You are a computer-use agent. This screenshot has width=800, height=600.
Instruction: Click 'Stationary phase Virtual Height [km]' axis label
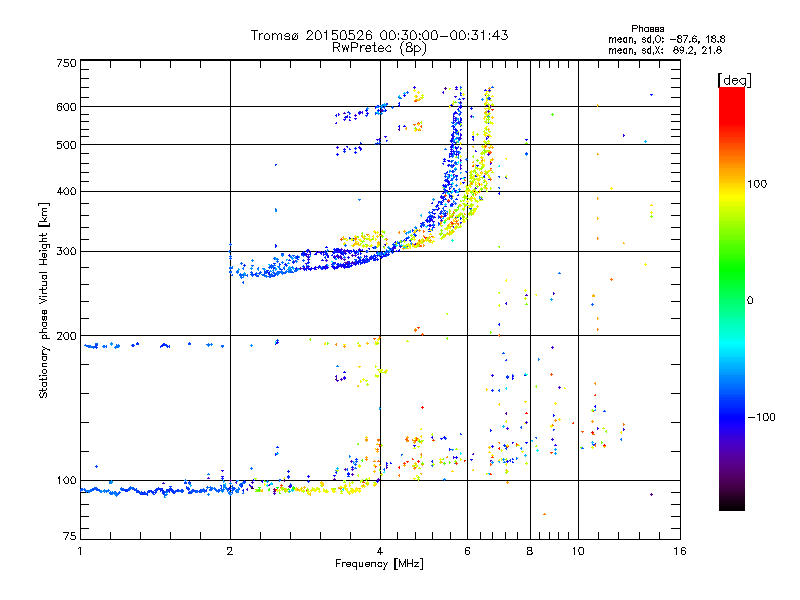44,301
